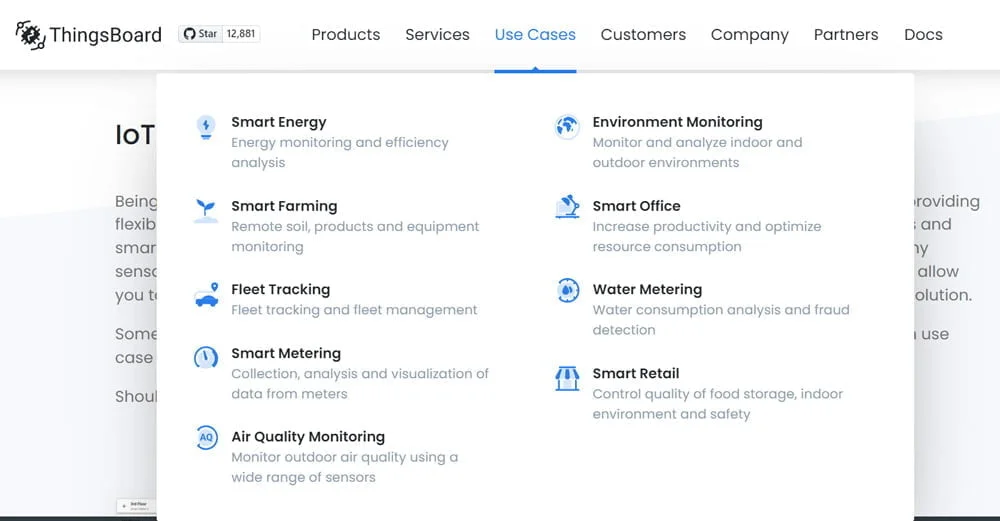
Task: Open the Smart Metering use case
Action: [286, 353]
